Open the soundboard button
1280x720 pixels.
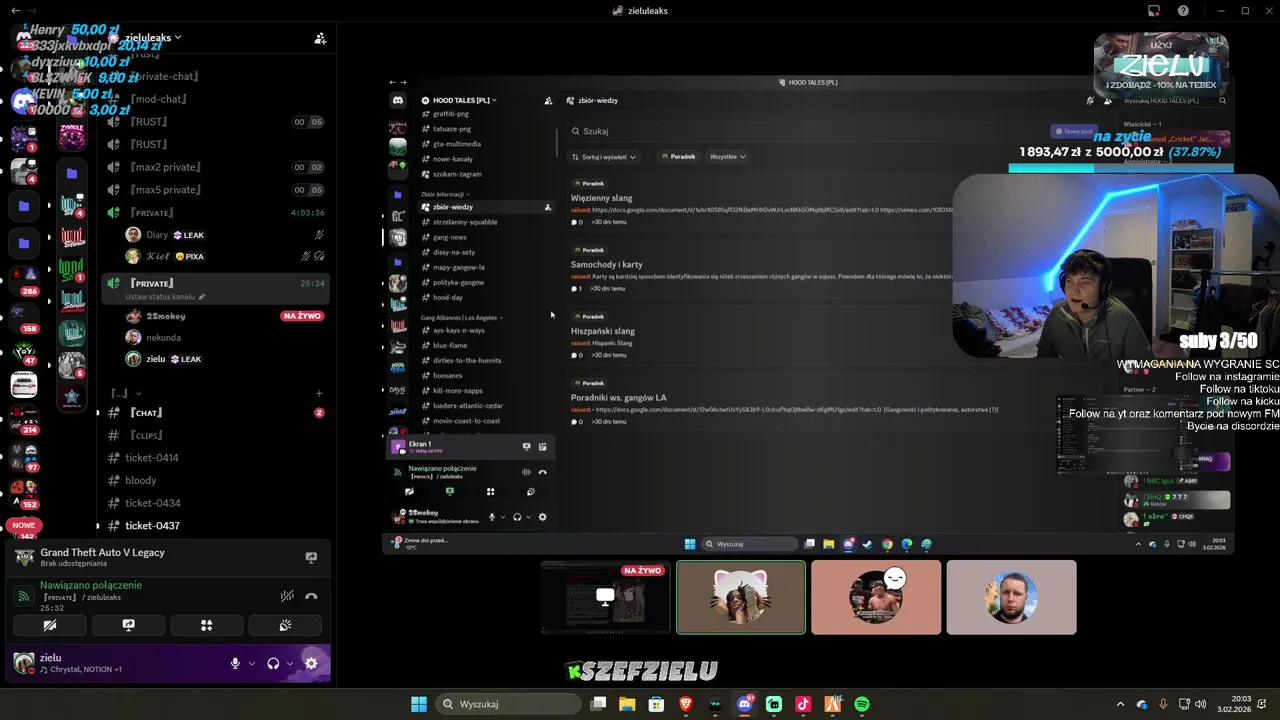285,625
